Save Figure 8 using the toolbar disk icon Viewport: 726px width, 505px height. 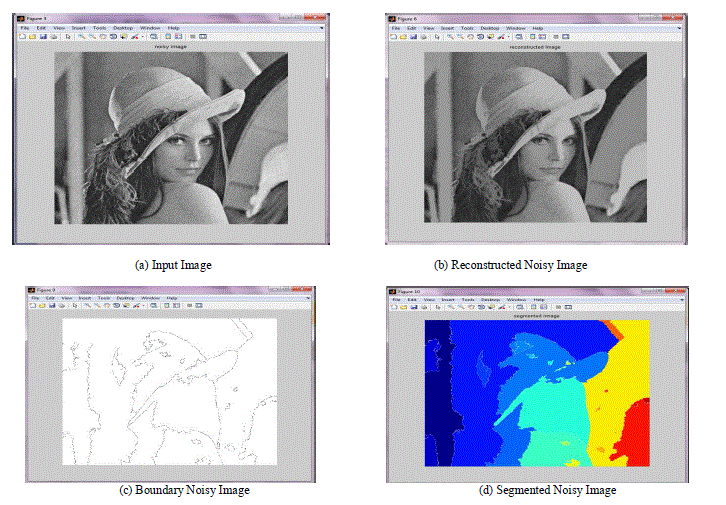pos(43,36)
